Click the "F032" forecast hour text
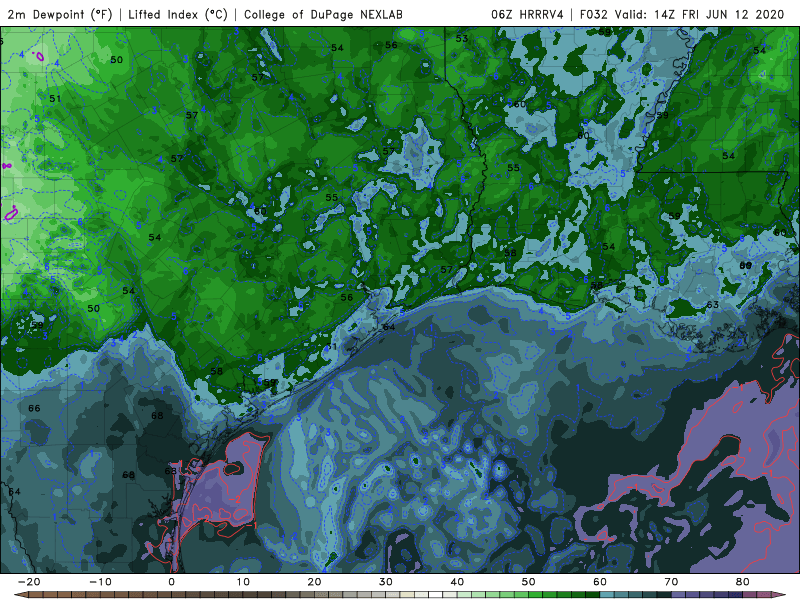Image resolution: width=800 pixels, height=600 pixels. [x=594, y=14]
